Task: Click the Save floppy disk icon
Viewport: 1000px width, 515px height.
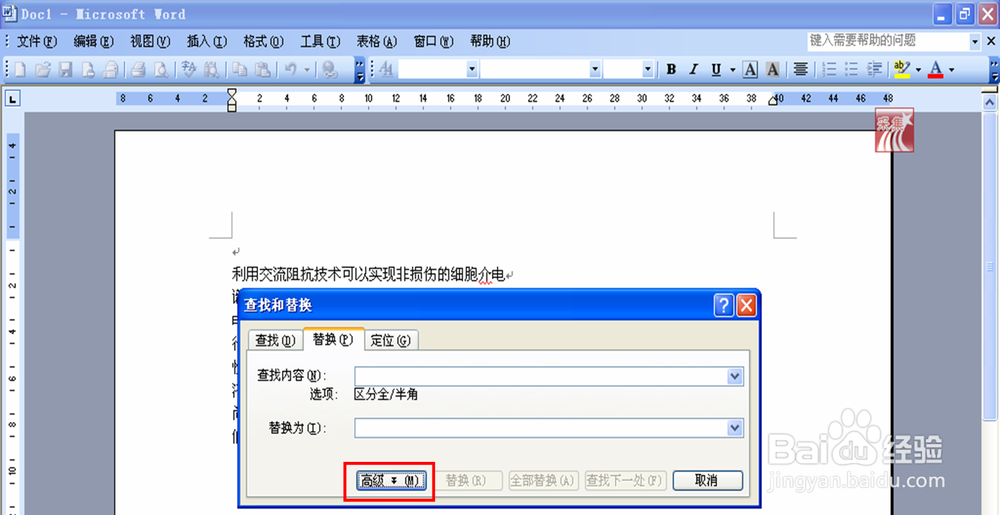Action: tap(65, 69)
